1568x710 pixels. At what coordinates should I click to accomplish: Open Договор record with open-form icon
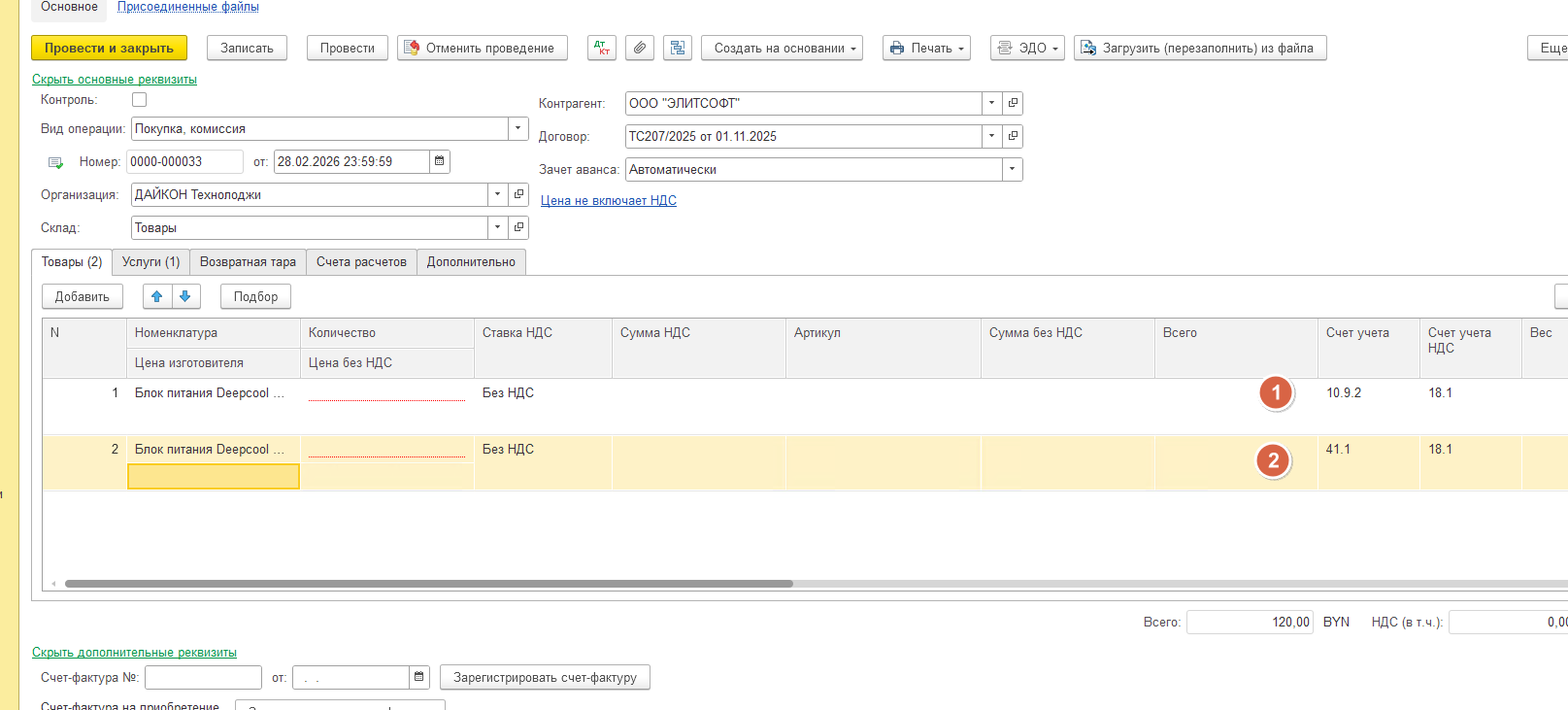(1013, 136)
